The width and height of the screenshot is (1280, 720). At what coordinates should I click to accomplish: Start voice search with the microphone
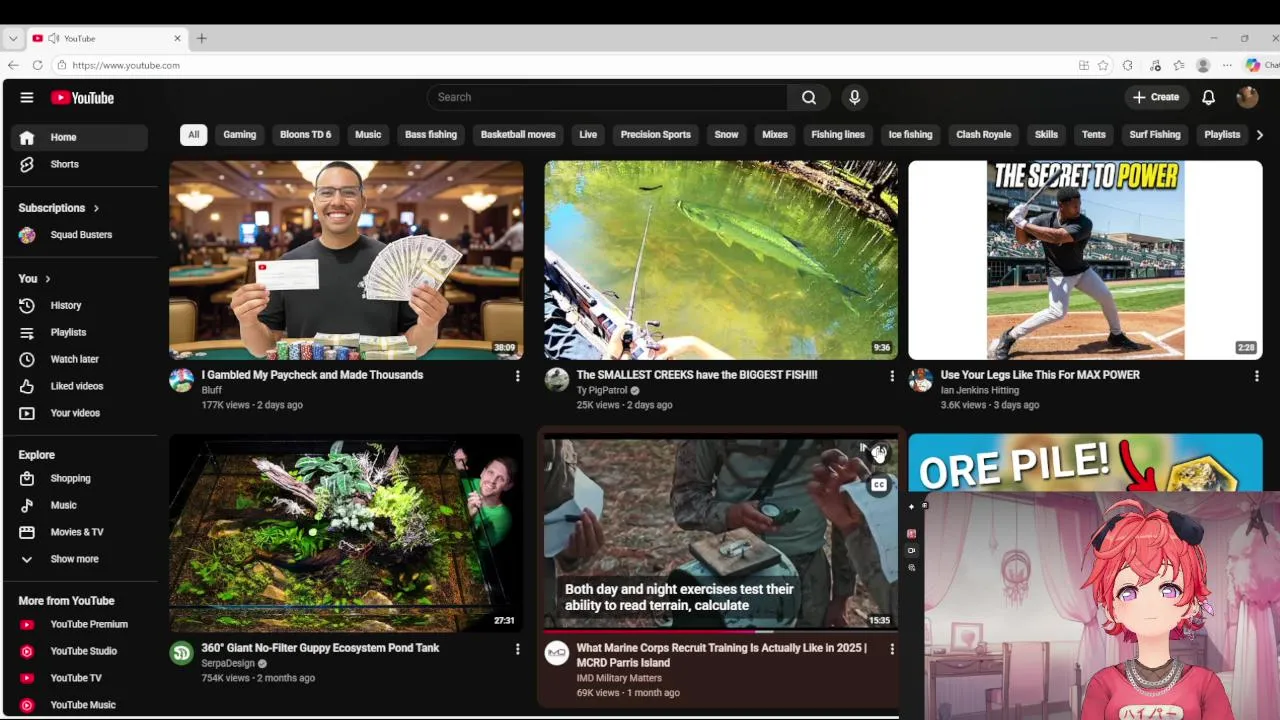click(854, 97)
